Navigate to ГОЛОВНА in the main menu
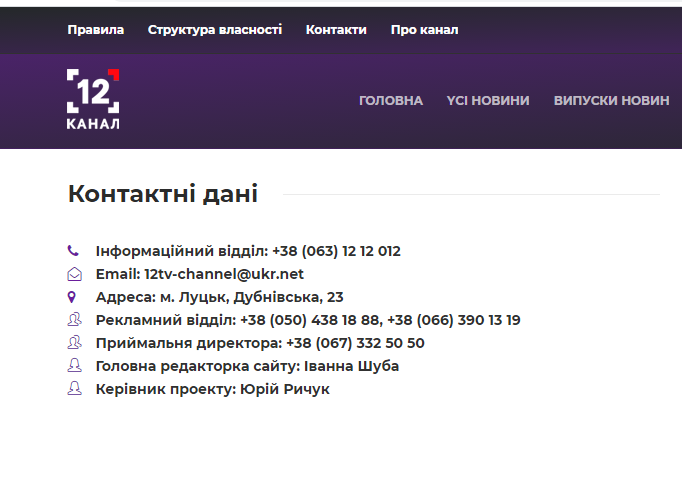The image size is (682, 489). click(x=391, y=101)
